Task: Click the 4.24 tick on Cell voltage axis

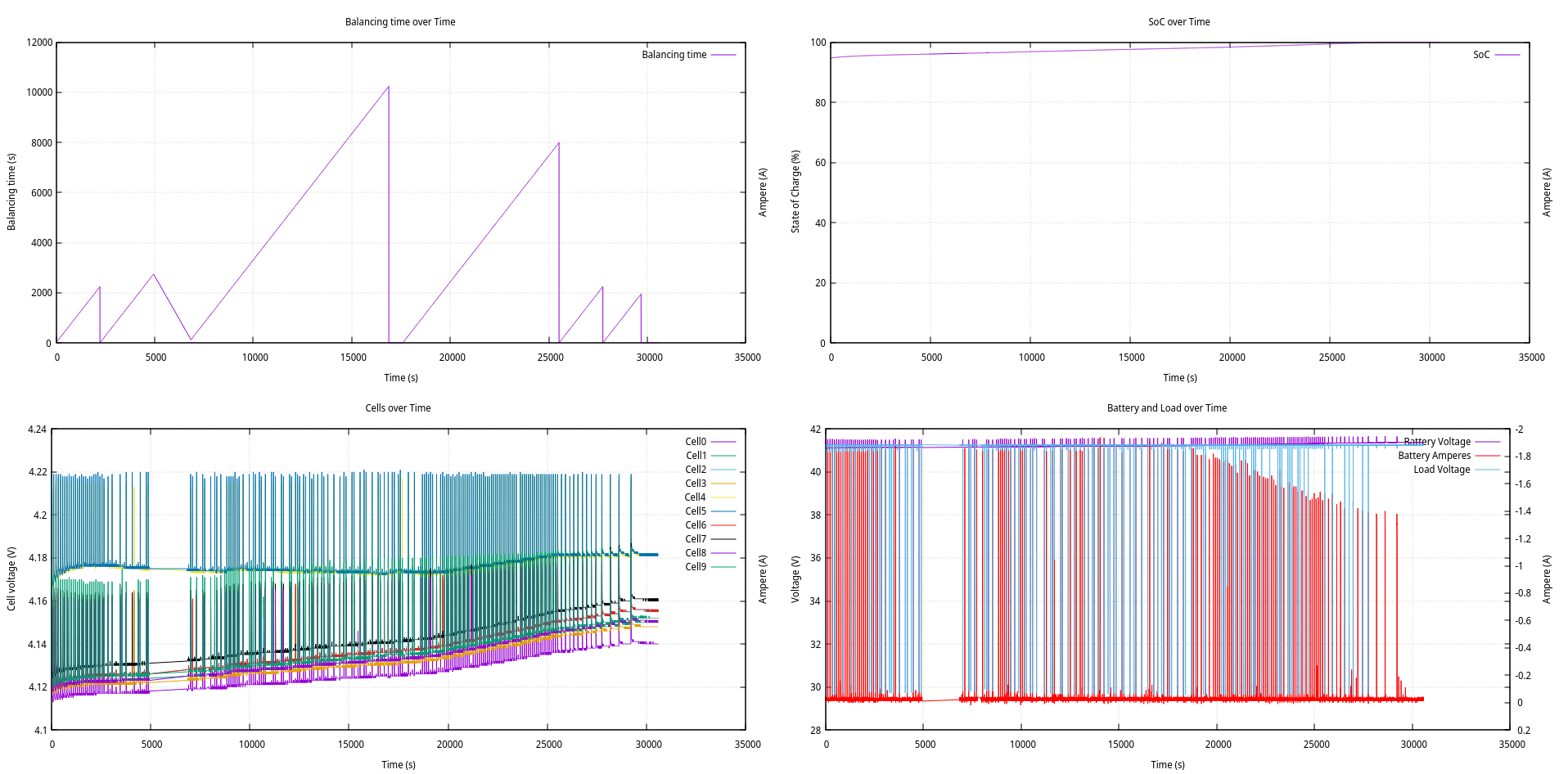Action: pos(38,430)
